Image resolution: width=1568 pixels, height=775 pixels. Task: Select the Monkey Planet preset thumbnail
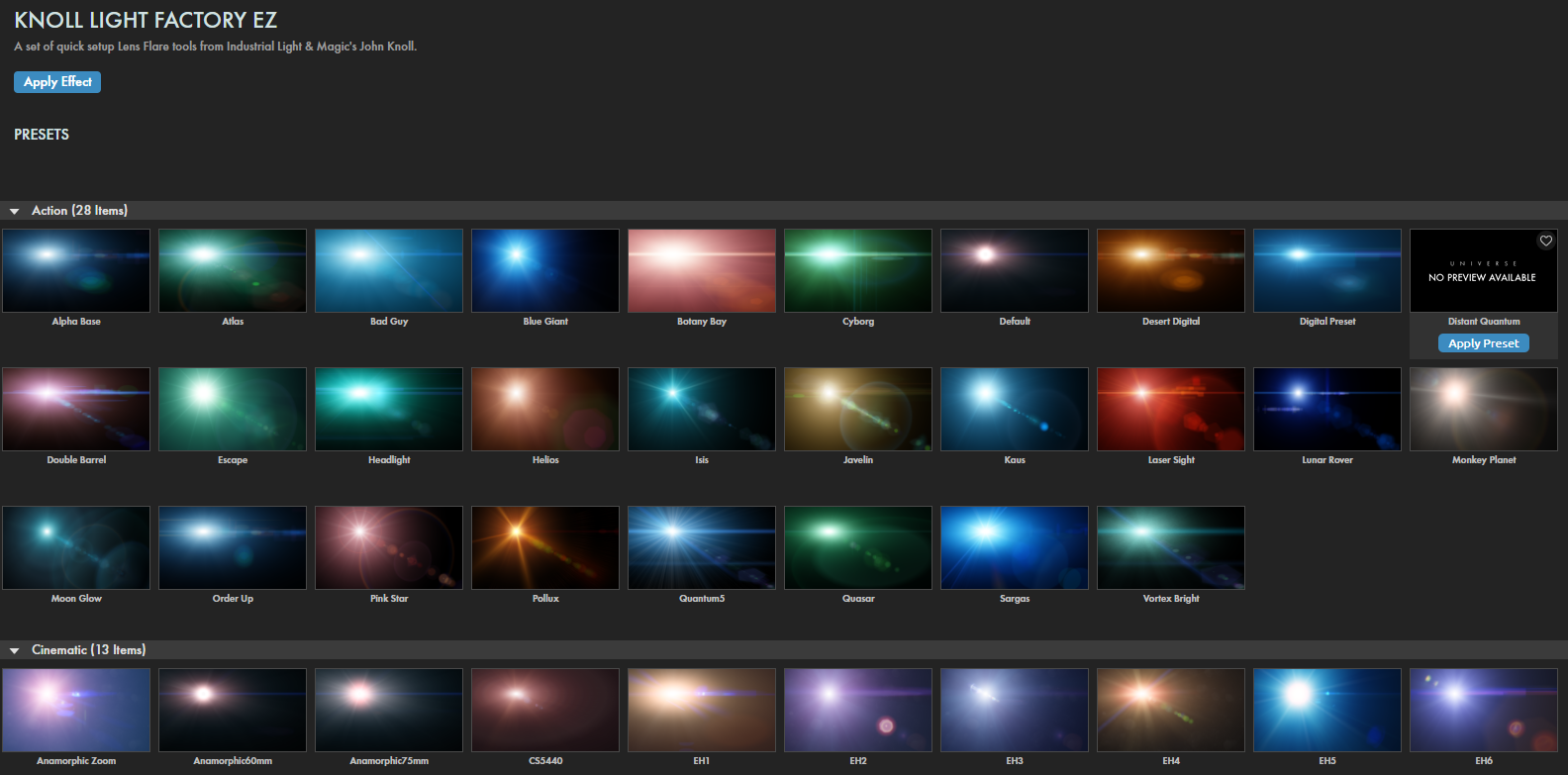pyautogui.click(x=1484, y=409)
